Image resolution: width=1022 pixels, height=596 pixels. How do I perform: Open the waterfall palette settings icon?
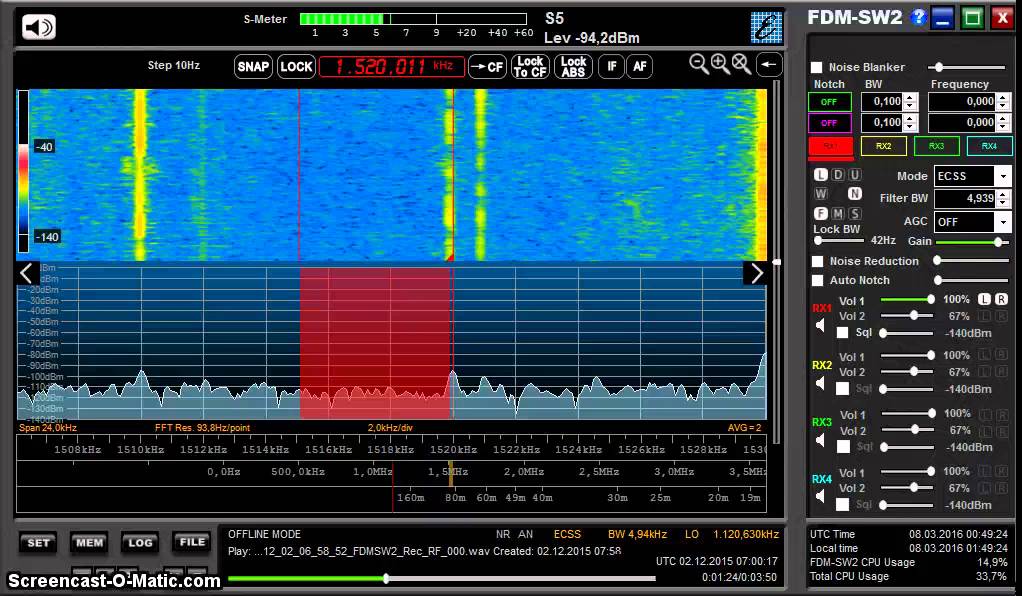tap(766, 27)
